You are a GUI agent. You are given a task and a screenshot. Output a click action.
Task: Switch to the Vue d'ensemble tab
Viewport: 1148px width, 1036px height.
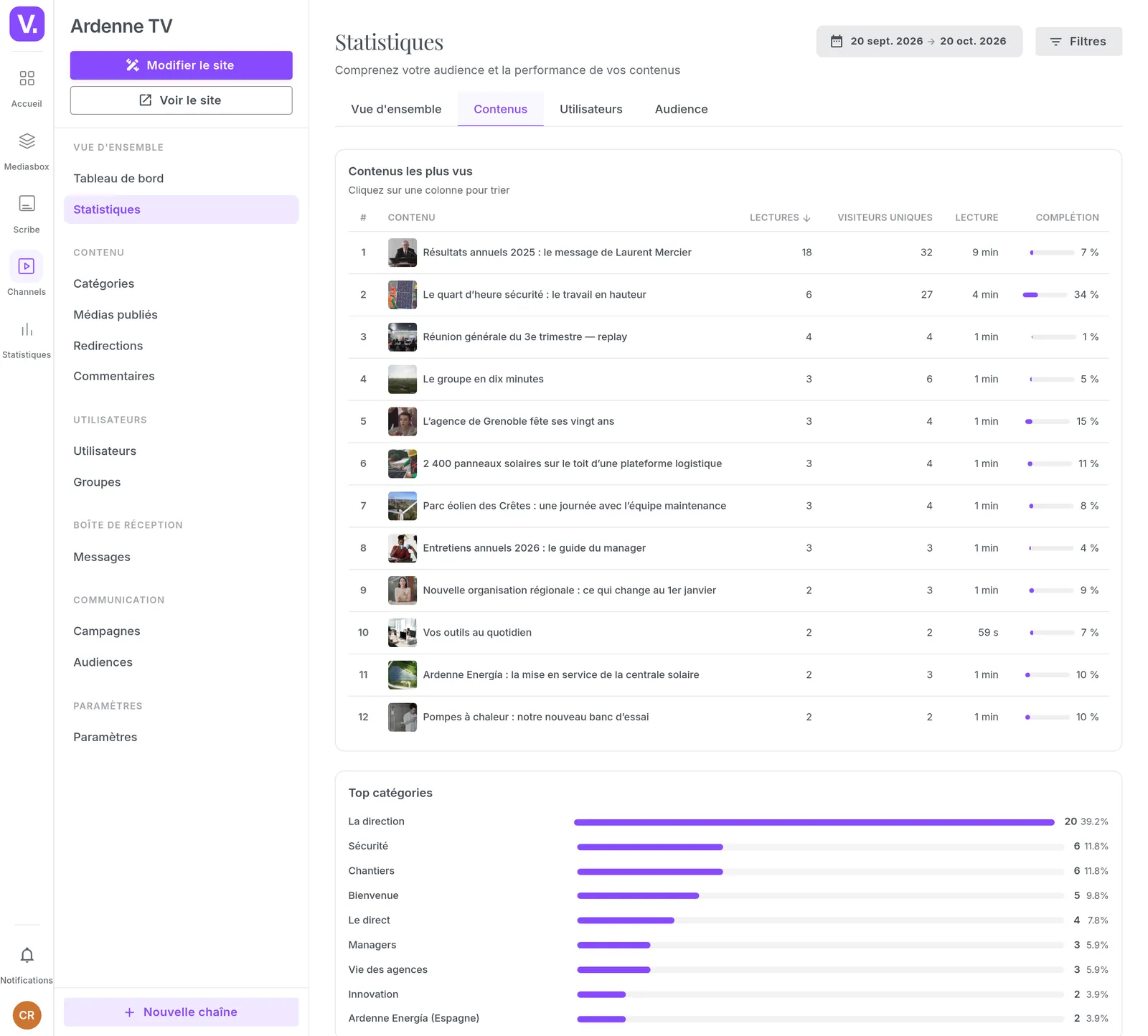(x=396, y=109)
